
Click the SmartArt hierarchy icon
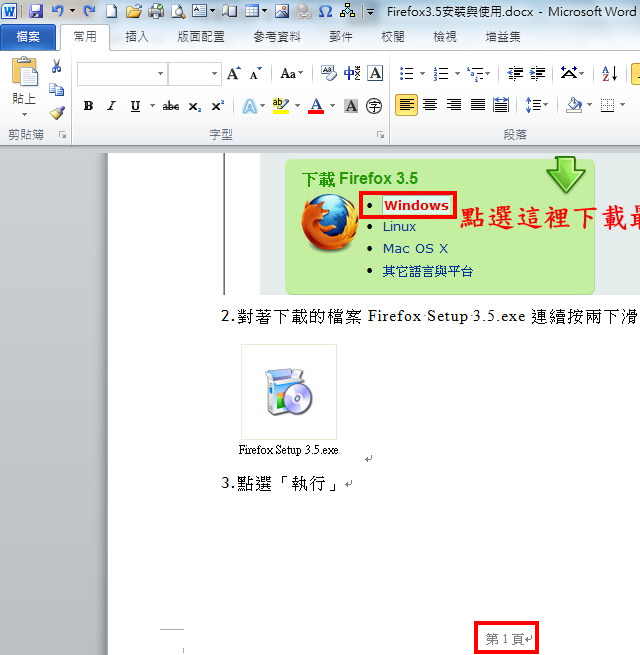[348, 11]
